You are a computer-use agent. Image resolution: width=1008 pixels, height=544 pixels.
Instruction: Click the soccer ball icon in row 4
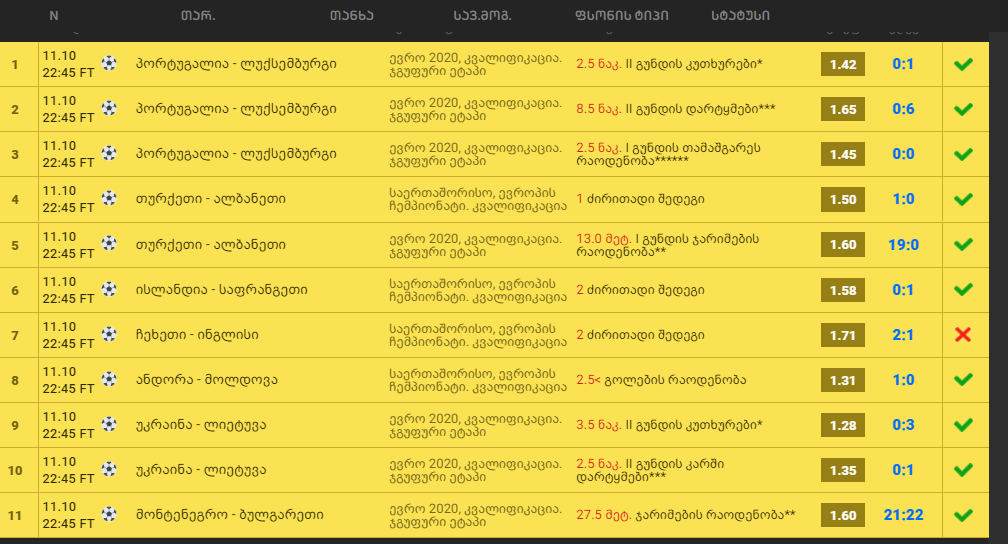pyautogui.click(x=109, y=198)
